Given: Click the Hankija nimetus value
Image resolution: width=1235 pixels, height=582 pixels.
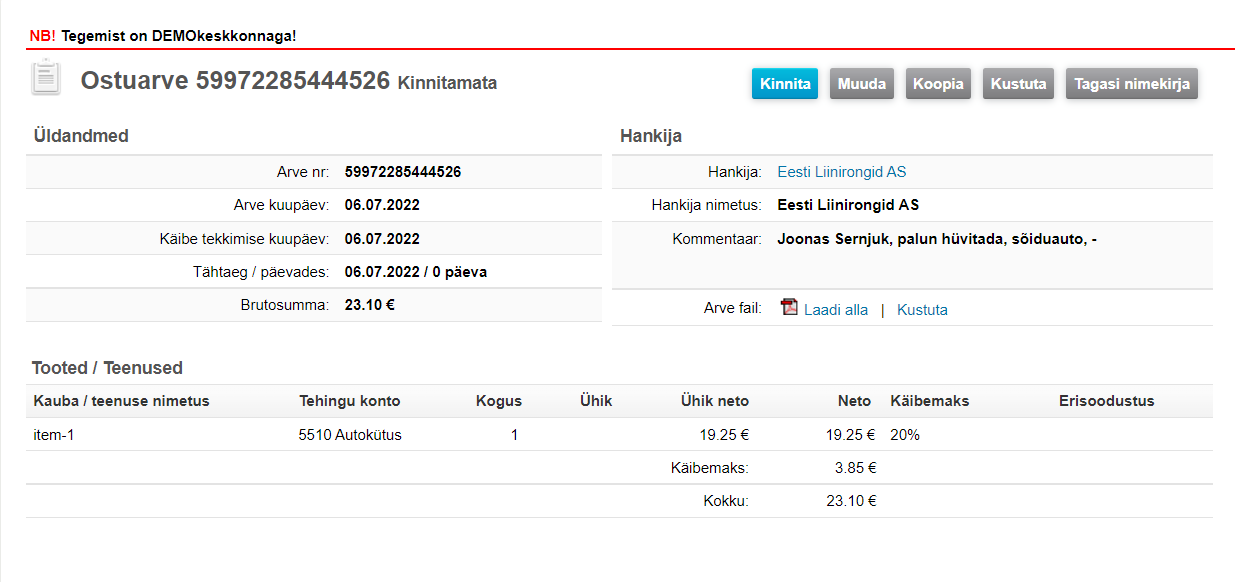Looking at the screenshot, I should click(848, 205).
